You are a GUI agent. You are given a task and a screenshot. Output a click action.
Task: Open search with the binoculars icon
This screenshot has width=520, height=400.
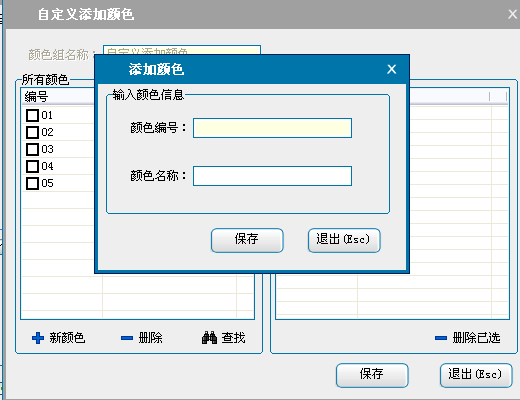click(209, 338)
